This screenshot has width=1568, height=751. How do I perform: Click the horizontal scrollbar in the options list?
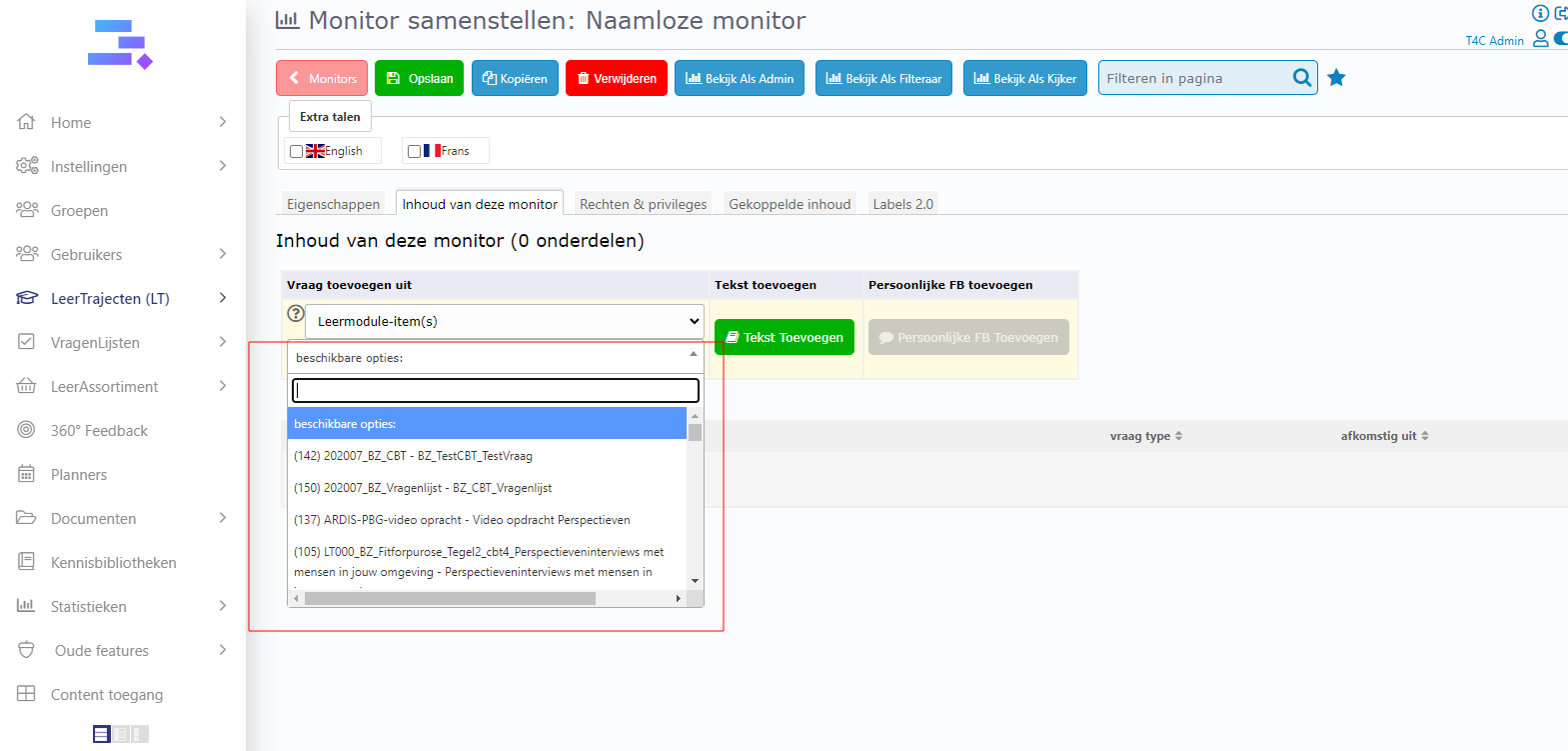click(x=450, y=598)
